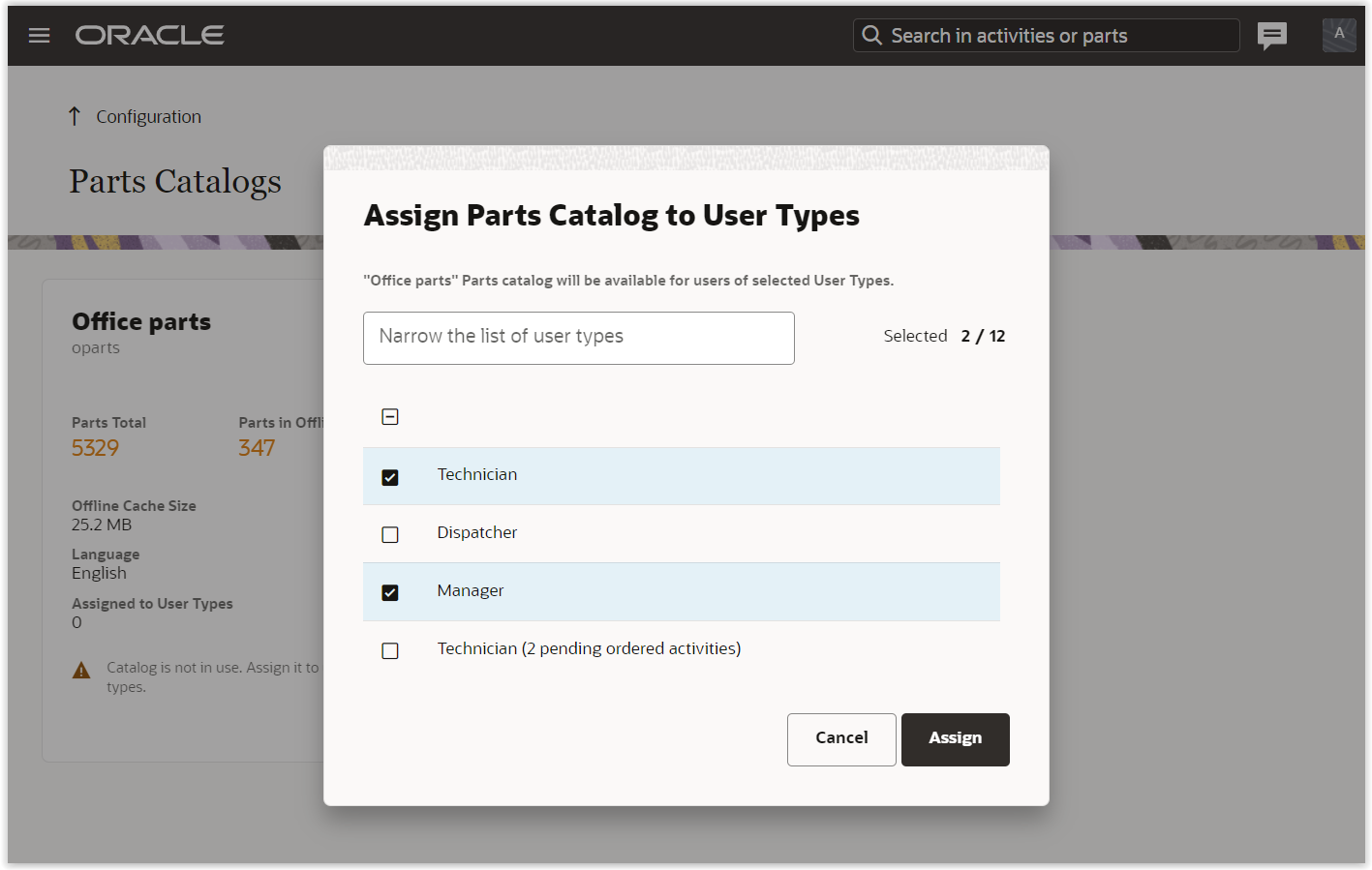Image resolution: width=1372 pixels, height=870 pixels.
Task: Open the chat messages icon
Action: coord(1271,36)
